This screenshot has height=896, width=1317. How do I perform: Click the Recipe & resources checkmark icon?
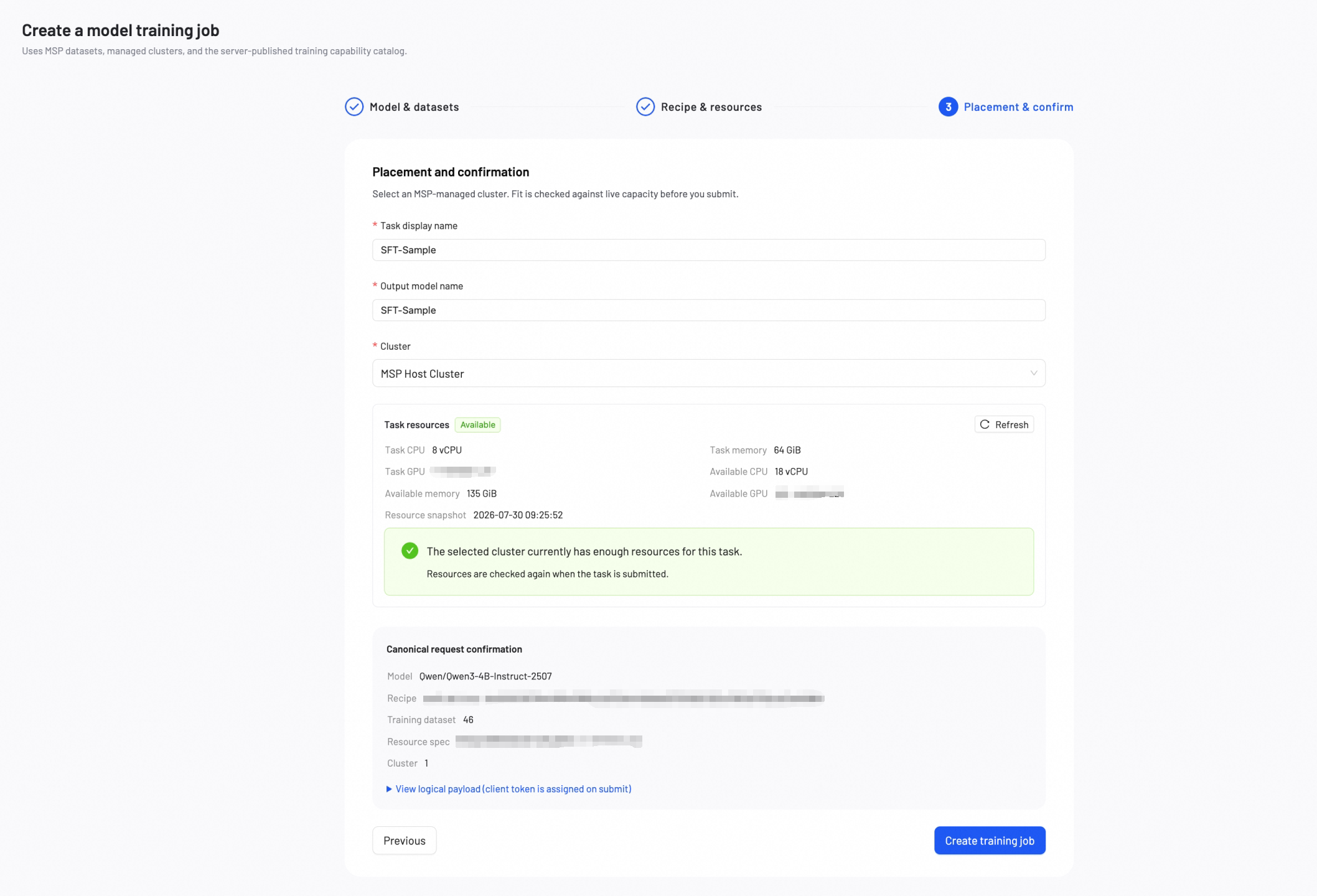(x=645, y=107)
